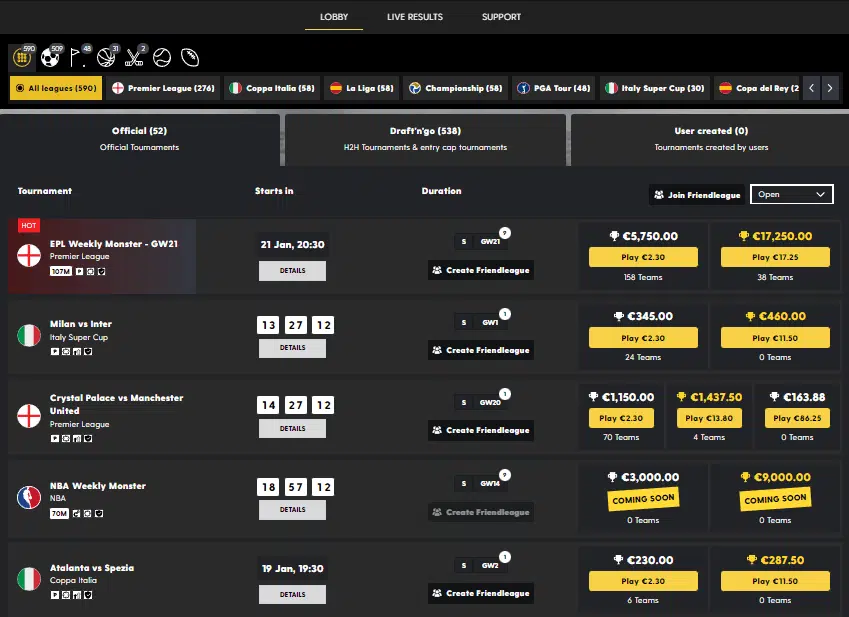Click the all-sports filter icon showing 590

coord(22,58)
